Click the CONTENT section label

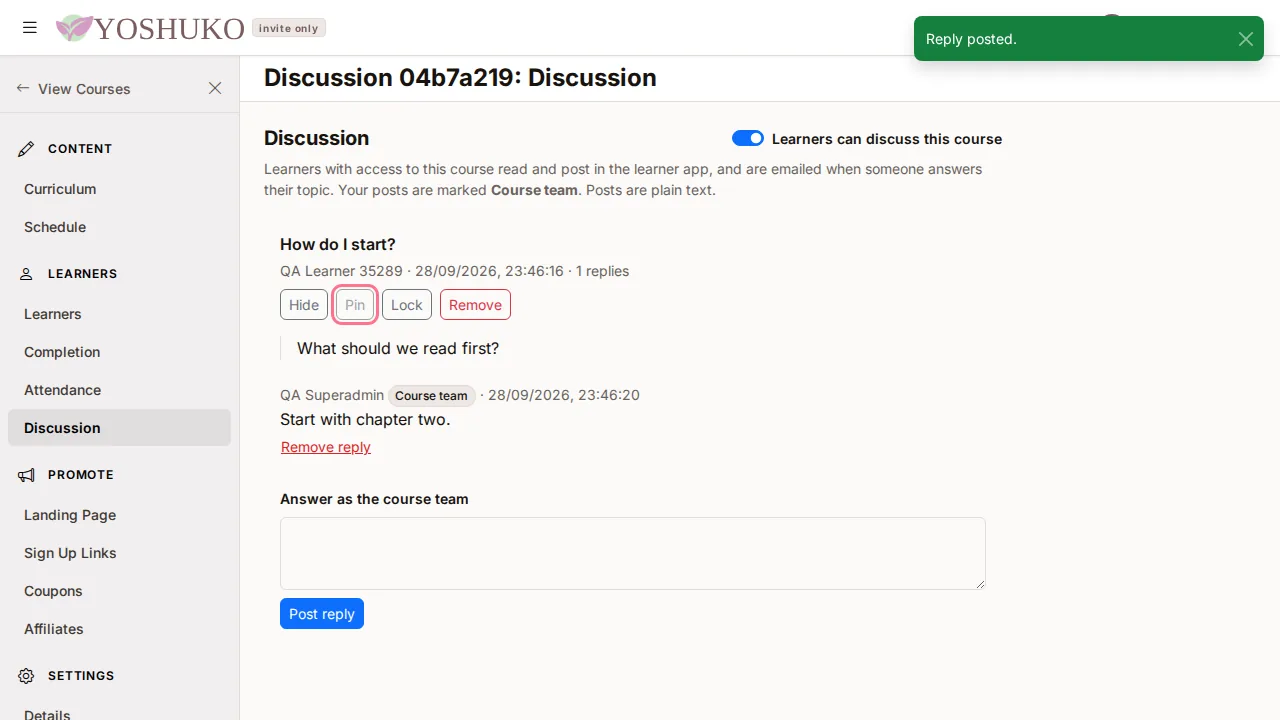80,149
